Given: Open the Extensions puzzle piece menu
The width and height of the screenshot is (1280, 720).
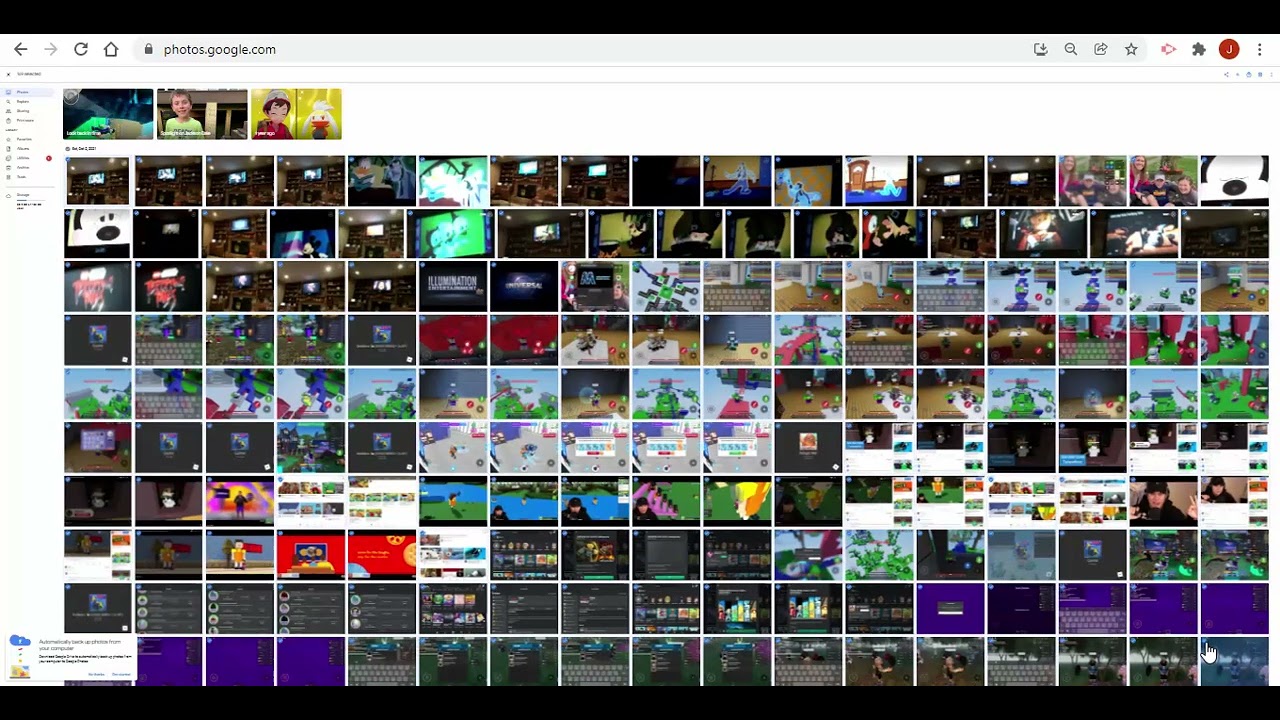Looking at the screenshot, I should (x=1199, y=49).
